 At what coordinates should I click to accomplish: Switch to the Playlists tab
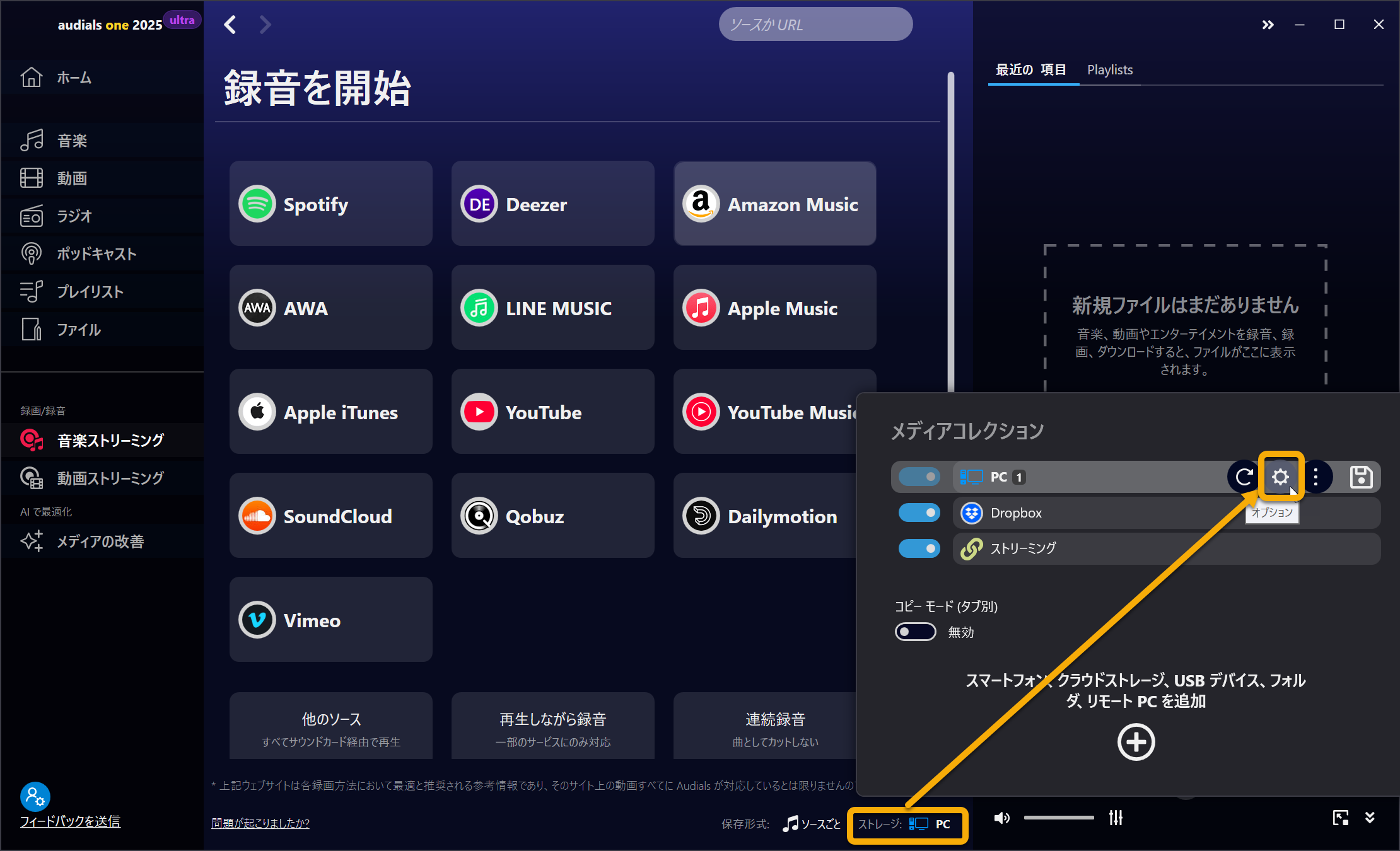coord(1110,70)
